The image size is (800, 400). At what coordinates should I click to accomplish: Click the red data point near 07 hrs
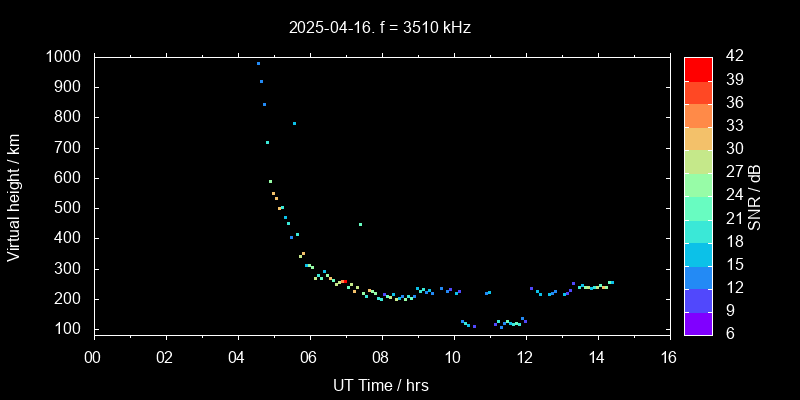click(x=342, y=282)
